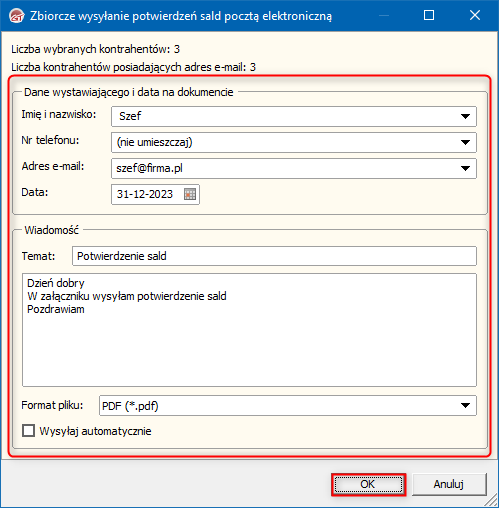Click the PDF (*.pdf) format combo box

pos(288,405)
